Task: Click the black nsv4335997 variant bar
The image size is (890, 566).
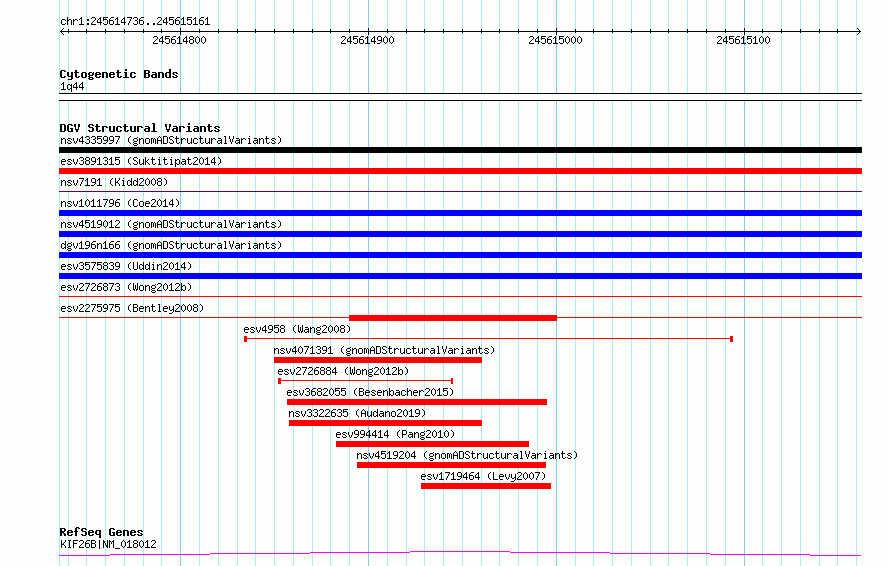Action: point(460,150)
